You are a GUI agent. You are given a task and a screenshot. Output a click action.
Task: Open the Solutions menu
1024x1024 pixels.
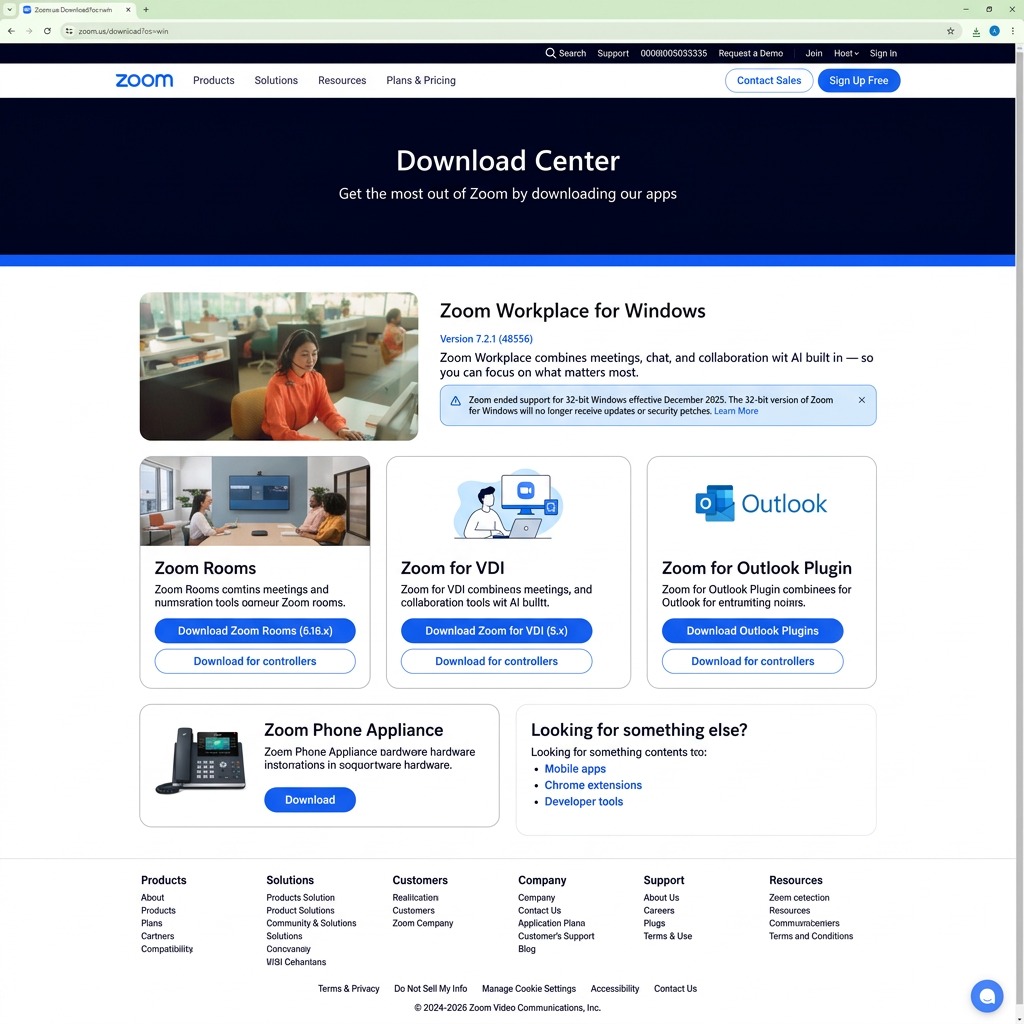click(x=276, y=80)
